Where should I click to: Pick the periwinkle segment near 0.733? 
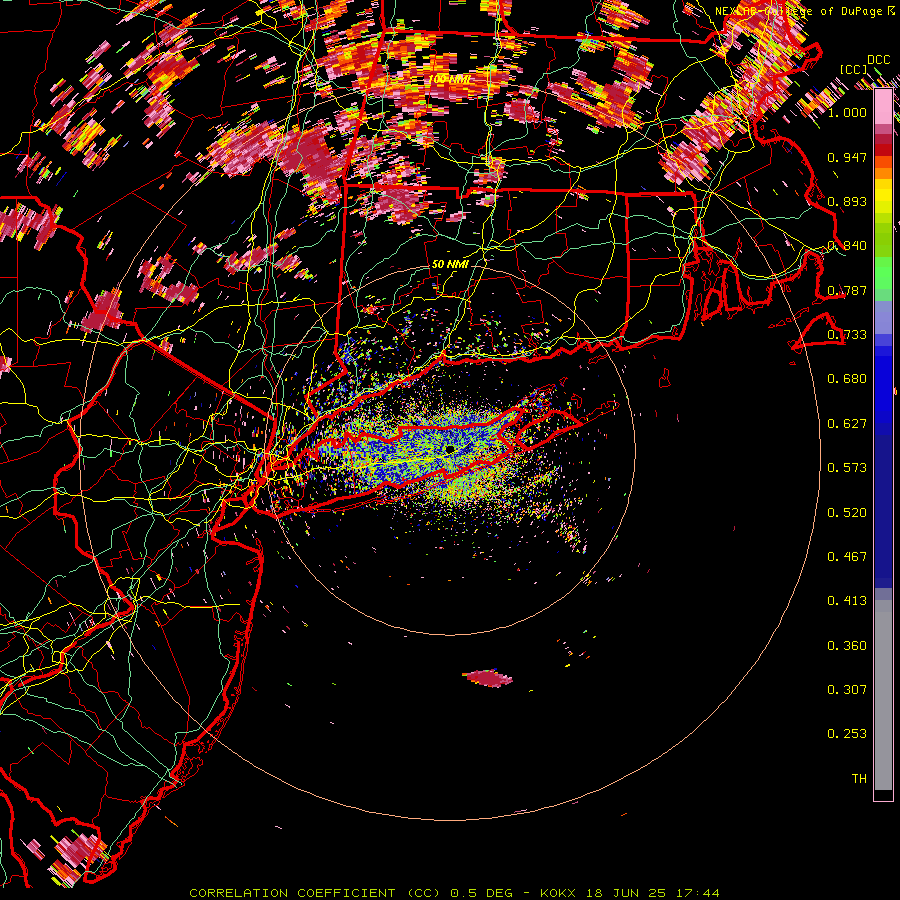(883, 317)
